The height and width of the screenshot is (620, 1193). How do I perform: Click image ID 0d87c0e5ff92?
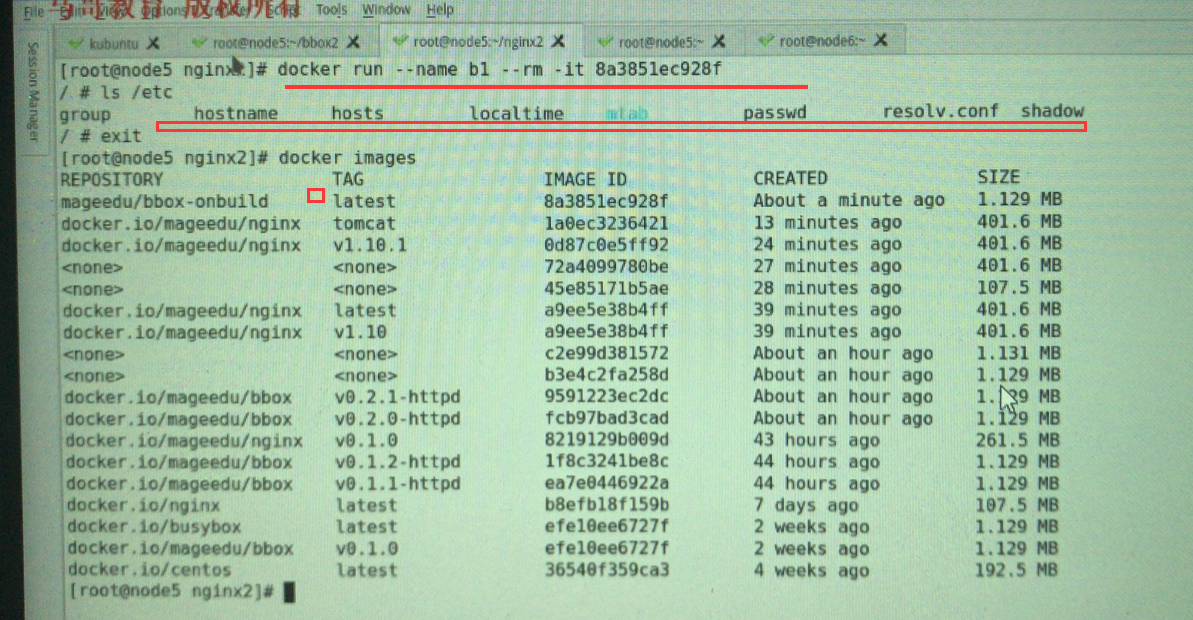[x=606, y=245]
